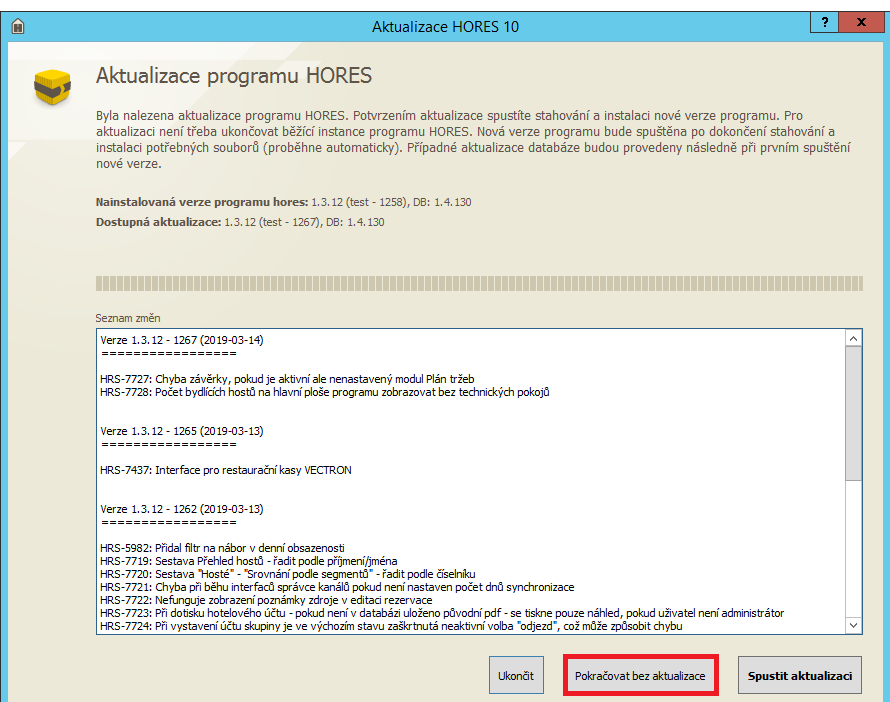890x702 pixels.
Task: Start the update with Spustit aktualizaci
Action: click(799, 676)
